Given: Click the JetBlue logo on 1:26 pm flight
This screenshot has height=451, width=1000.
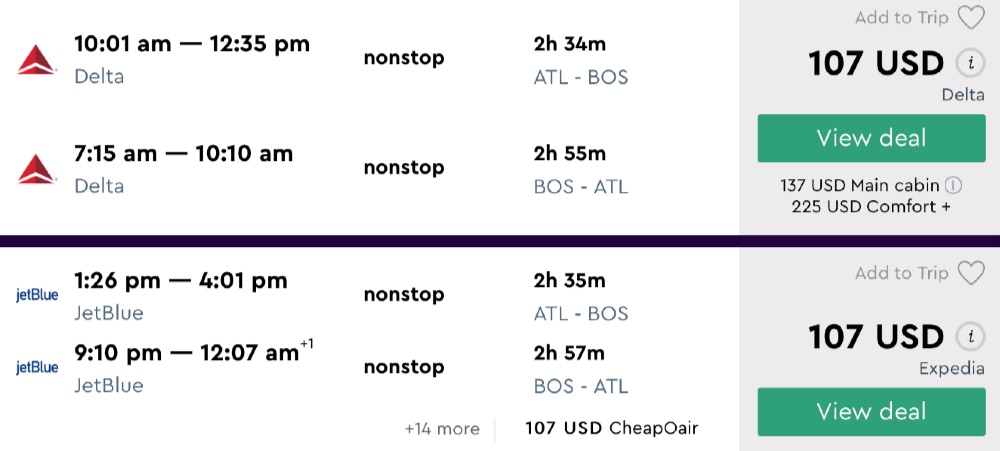Looking at the screenshot, I should click(37, 295).
